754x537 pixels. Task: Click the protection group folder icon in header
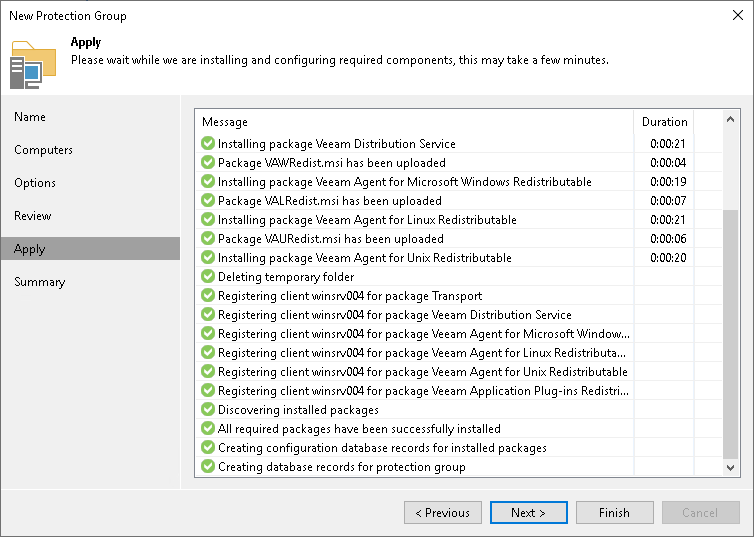click(x=33, y=65)
